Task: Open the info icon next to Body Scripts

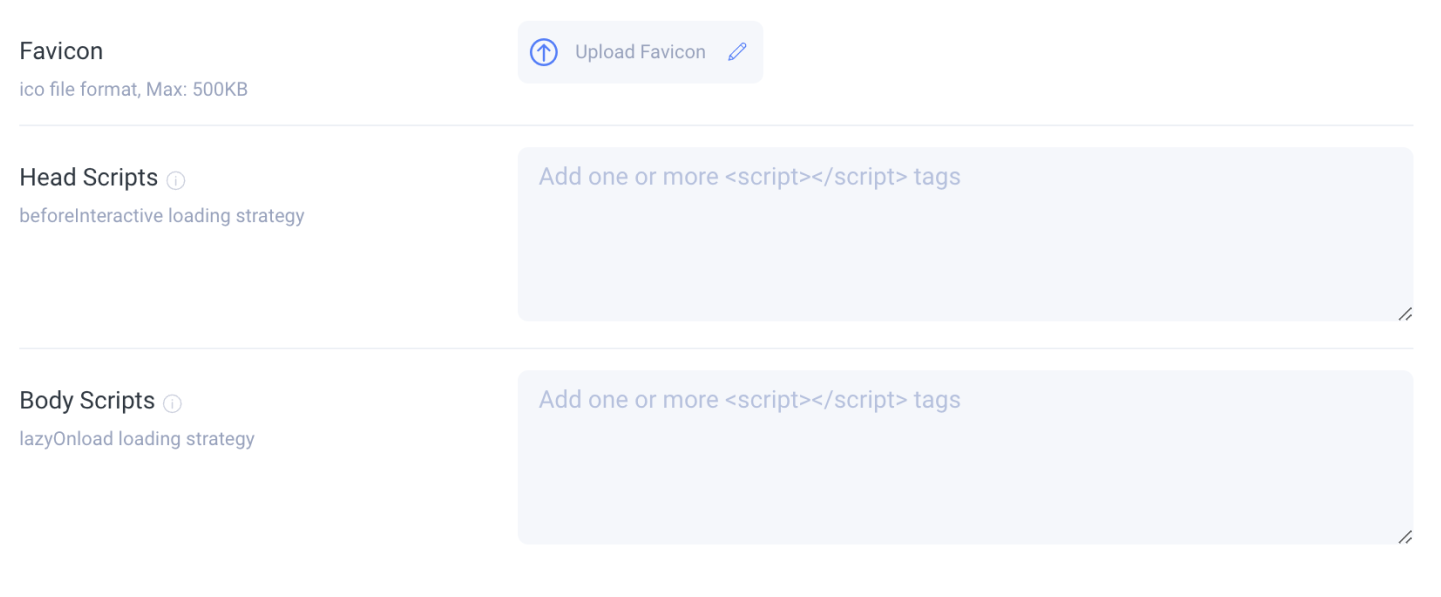Action: point(173,404)
